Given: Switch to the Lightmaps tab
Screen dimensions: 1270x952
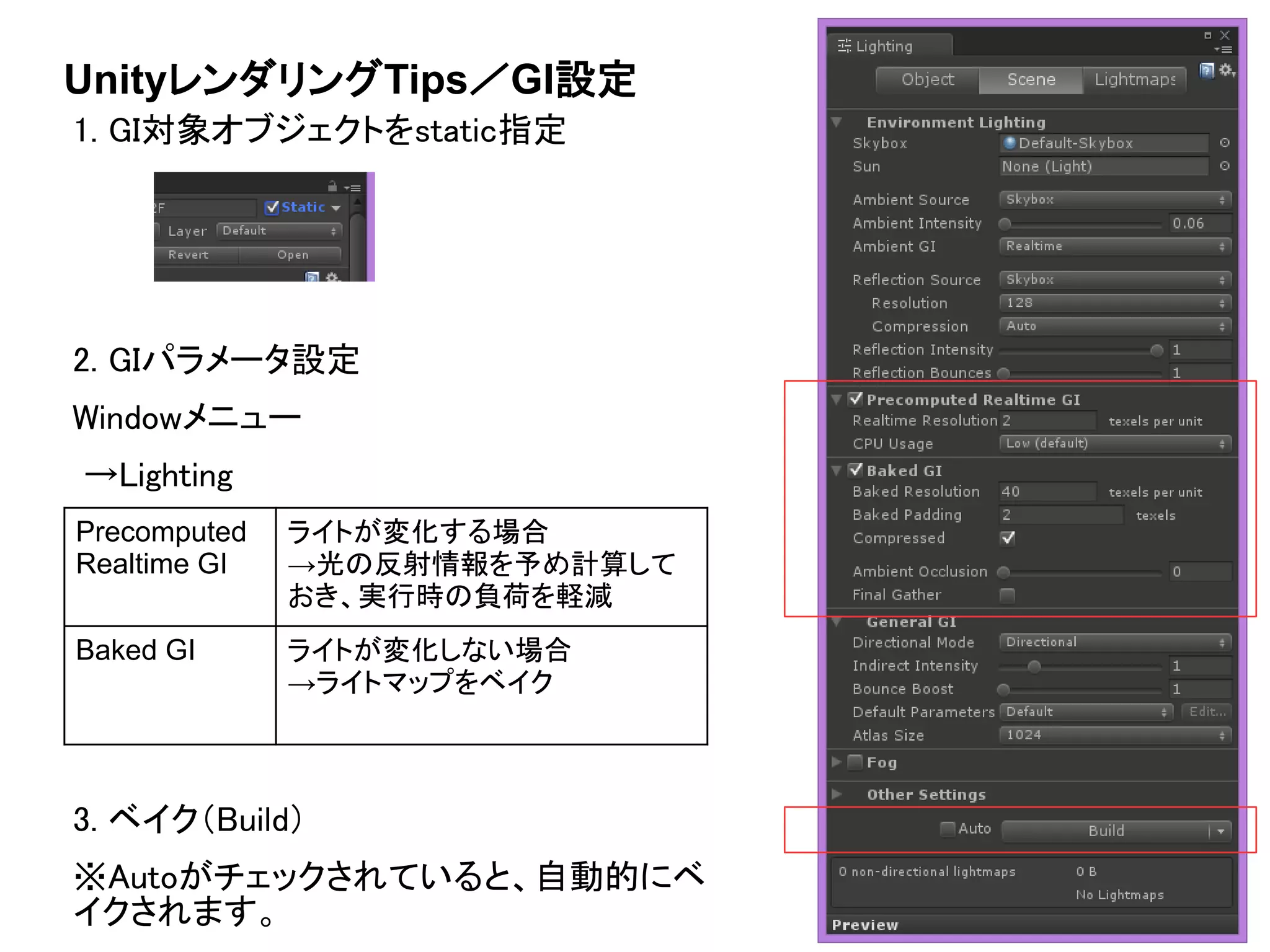Looking at the screenshot, I should coord(1135,80).
